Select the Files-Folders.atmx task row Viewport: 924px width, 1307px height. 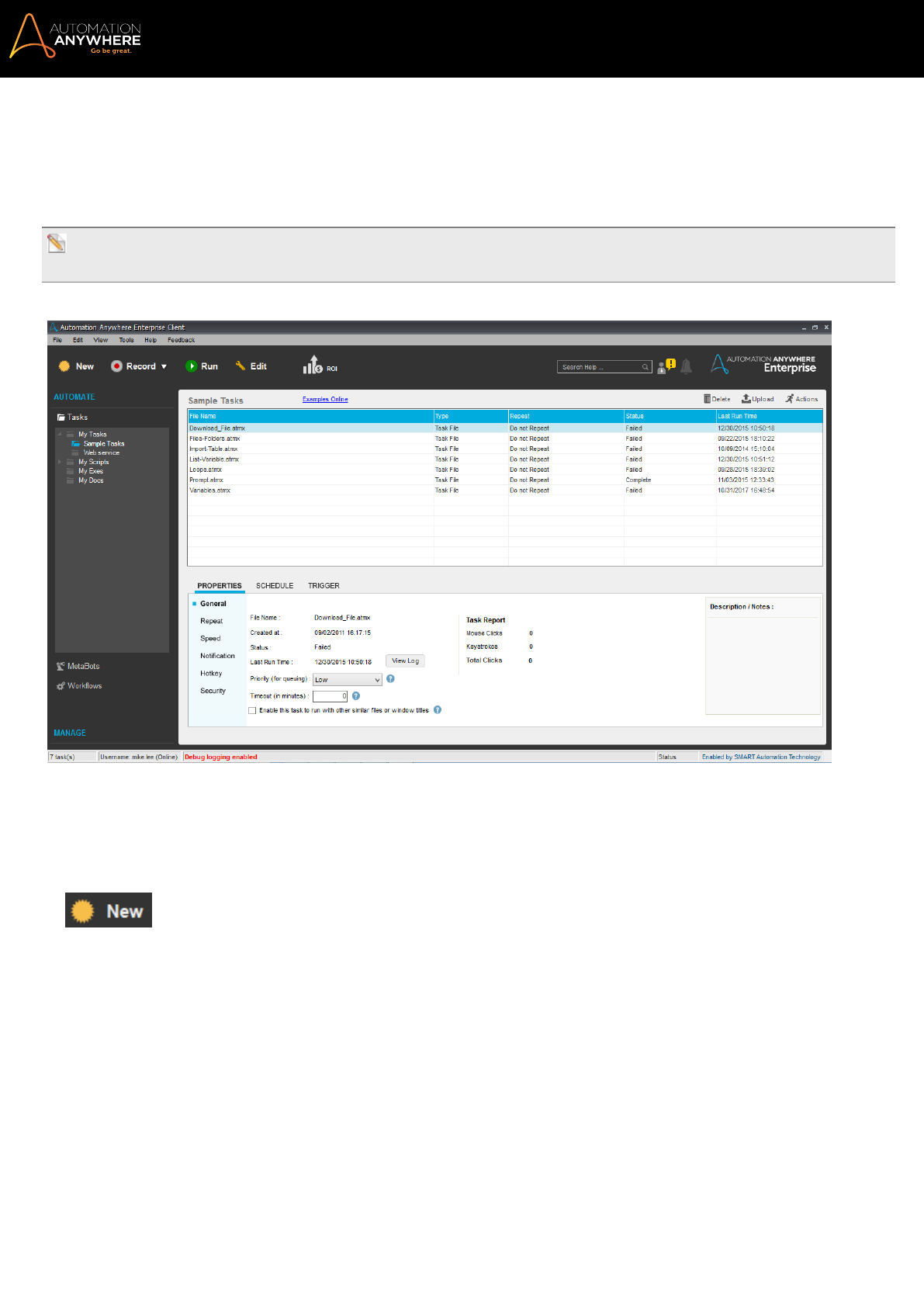(505, 439)
